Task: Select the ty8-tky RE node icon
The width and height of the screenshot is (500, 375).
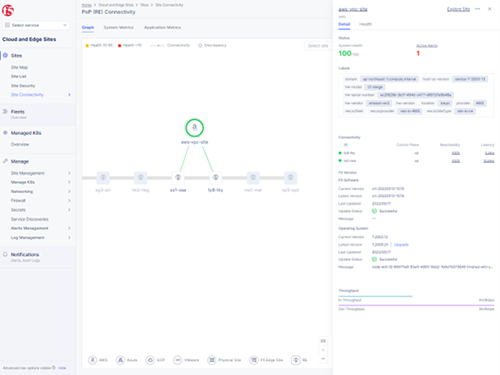Action: [216, 178]
